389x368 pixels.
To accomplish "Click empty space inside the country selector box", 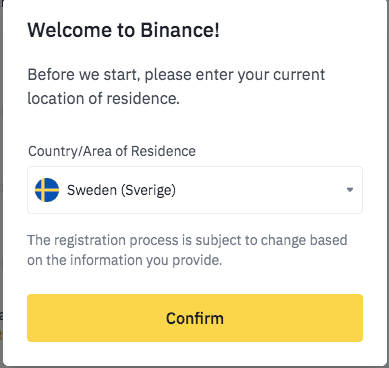I will 260,190.
